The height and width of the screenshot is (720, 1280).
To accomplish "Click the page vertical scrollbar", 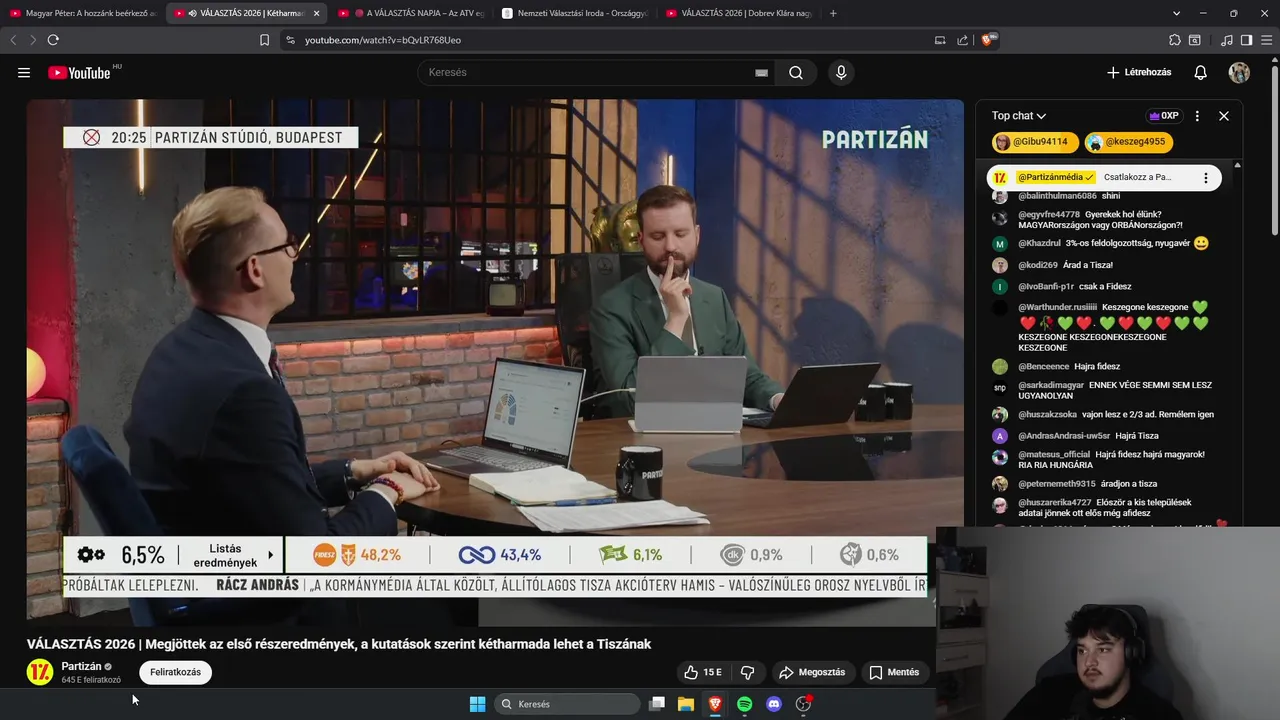I will coord(1275,150).
